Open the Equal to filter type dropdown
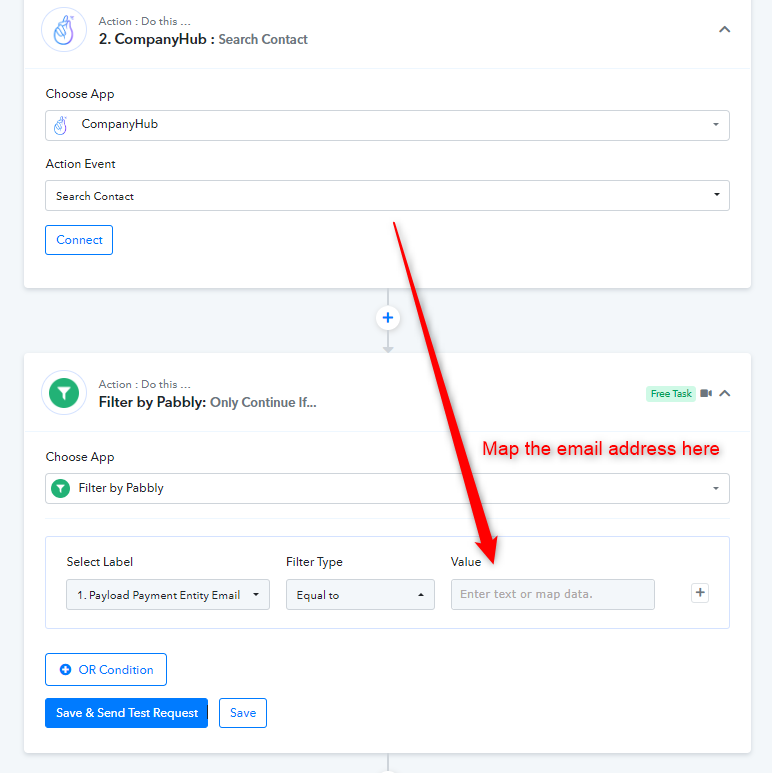Image resolution: width=772 pixels, height=773 pixels. (x=360, y=595)
